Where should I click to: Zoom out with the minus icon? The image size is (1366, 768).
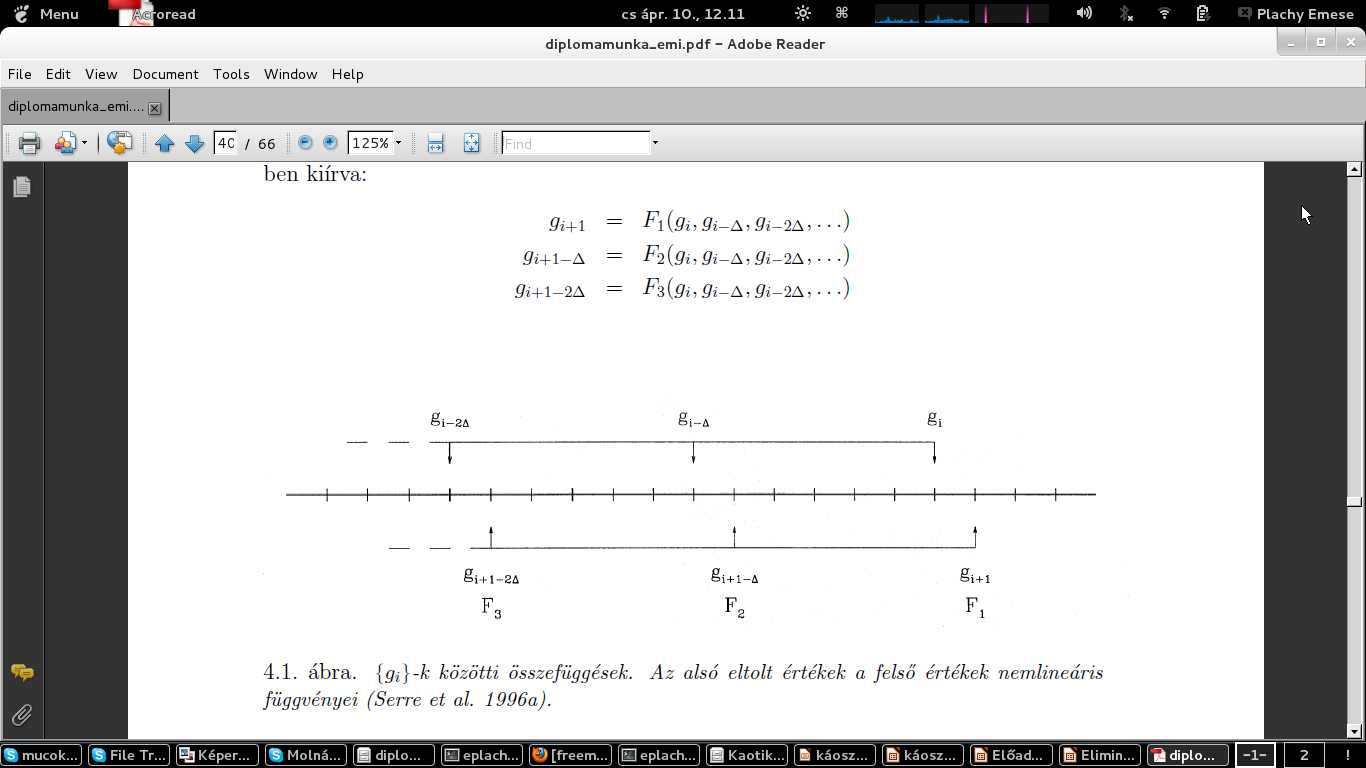[x=306, y=143]
